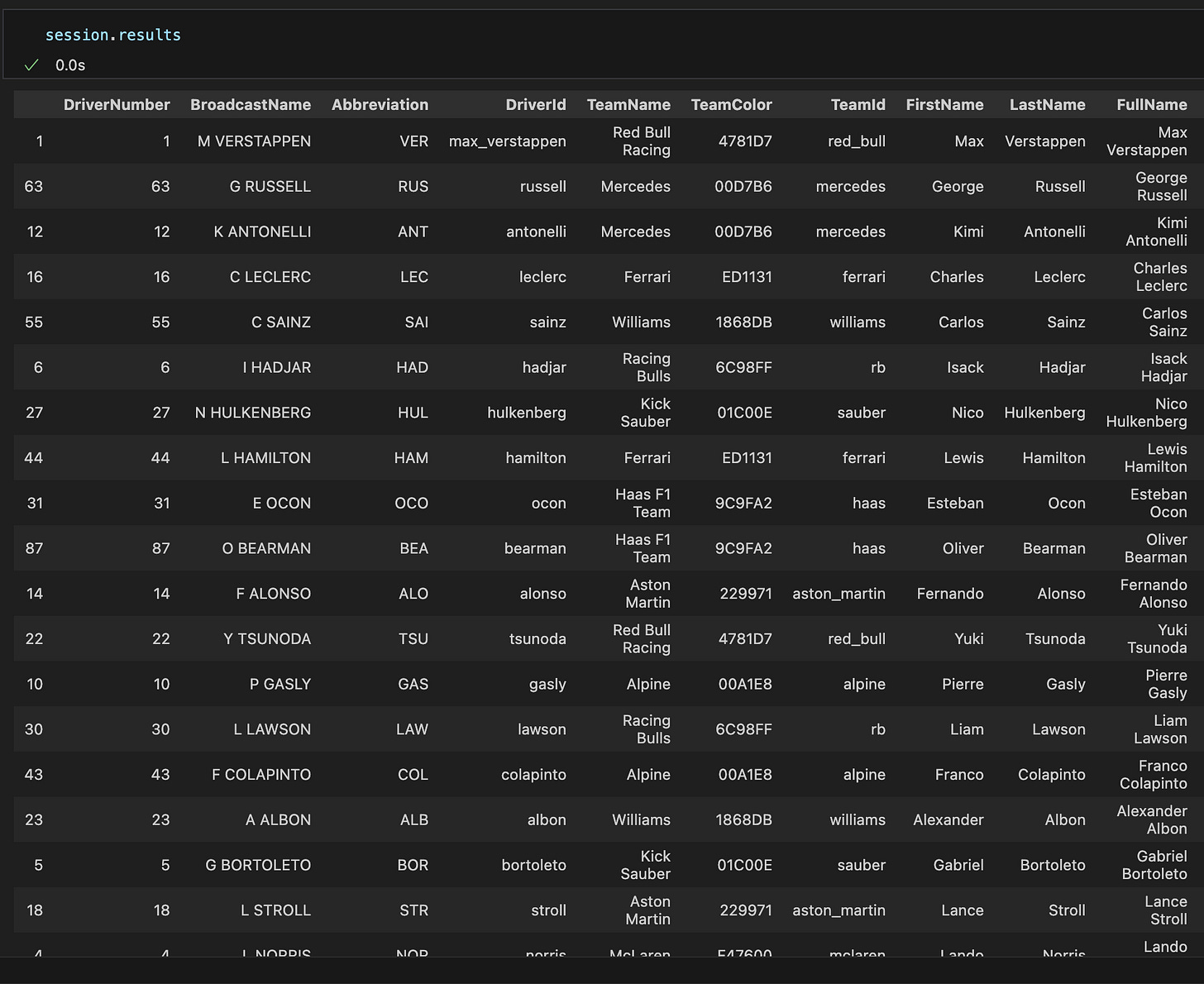The image size is (1204, 984).
Task: Click the BOR abbreviation cell
Action: pyautogui.click(x=413, y=866)
